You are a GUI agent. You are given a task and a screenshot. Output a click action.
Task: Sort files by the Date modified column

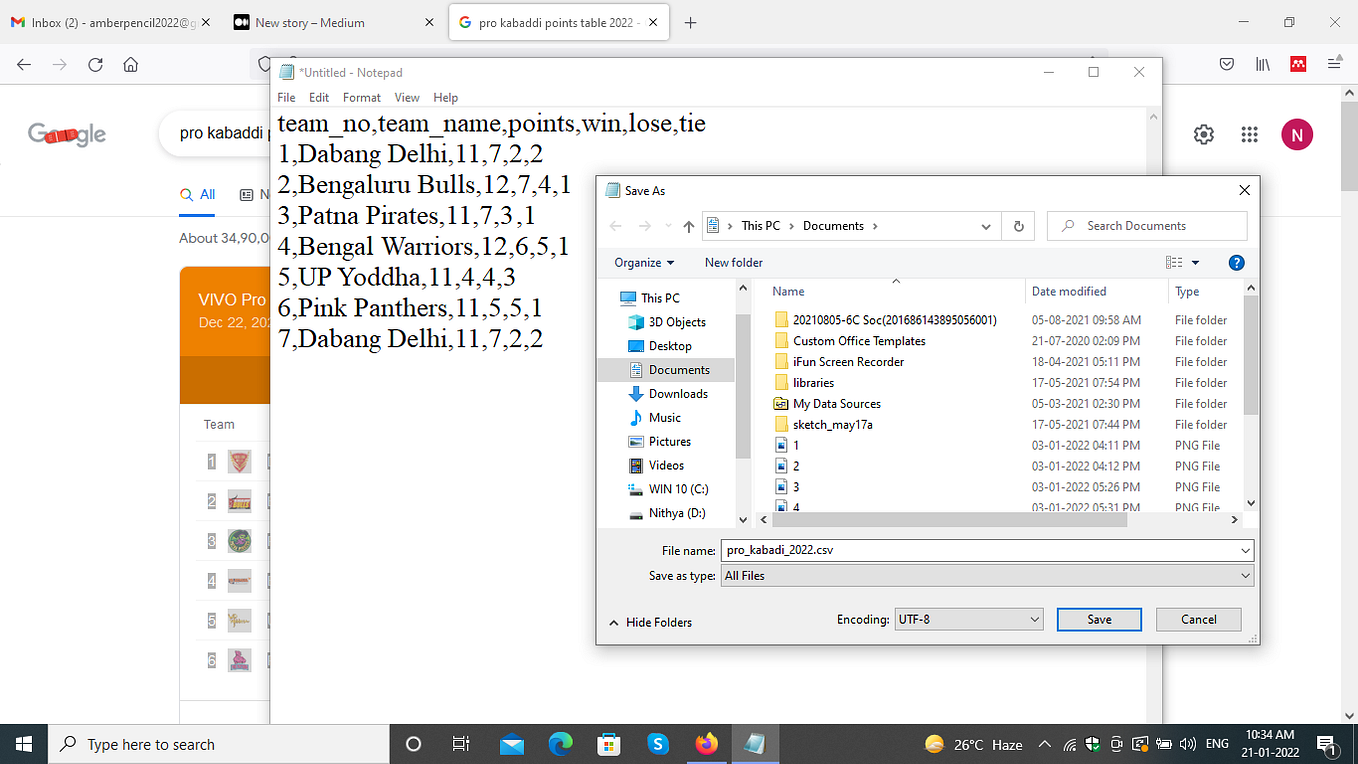(1069, 291)
